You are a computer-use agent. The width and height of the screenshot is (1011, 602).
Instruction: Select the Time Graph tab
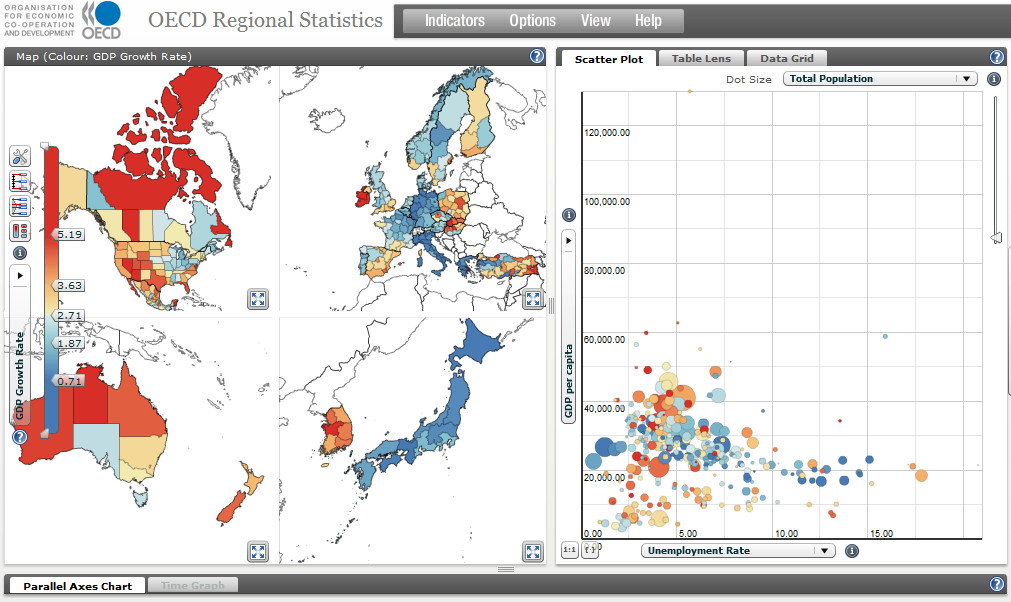[193, 585]
